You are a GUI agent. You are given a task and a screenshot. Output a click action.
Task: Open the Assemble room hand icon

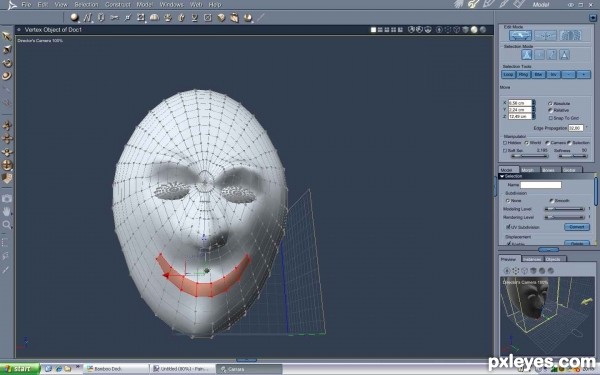[459, 5]
